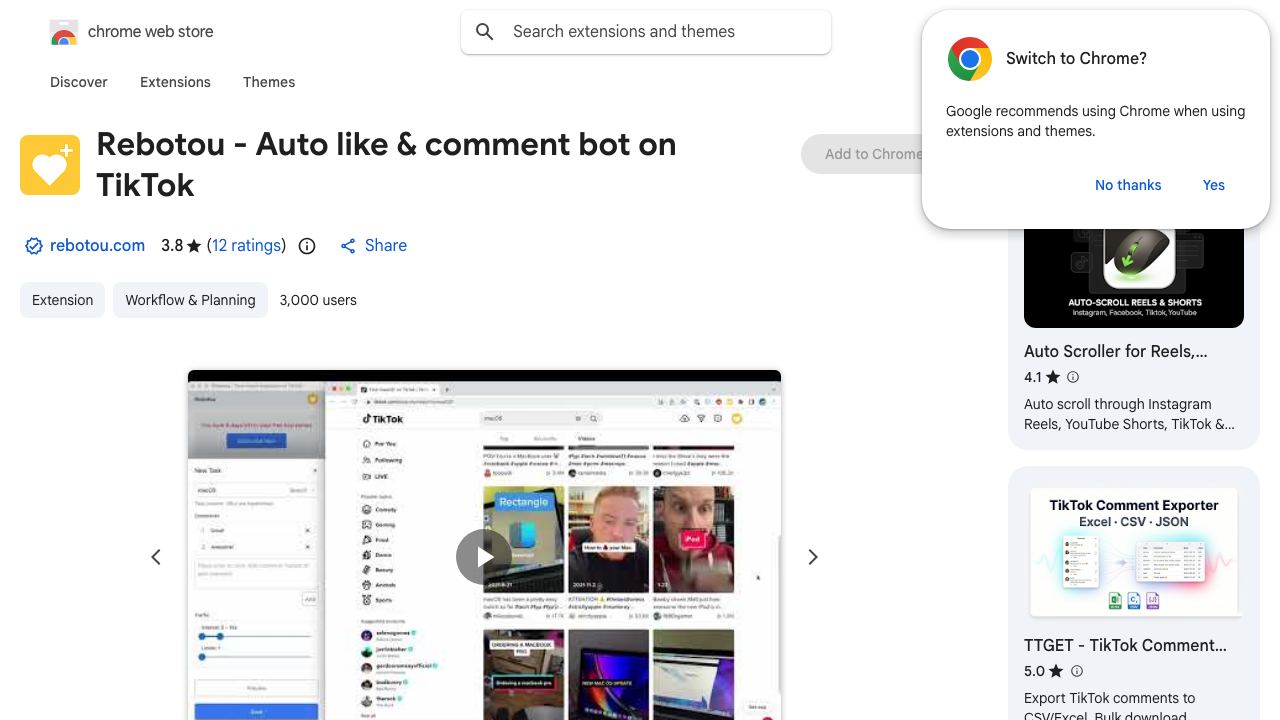The height and width of the screenshot is (720, 1280).
Task: Click the 3.8 star rating value
Action: pyautogui.click(x=172, y=246)
